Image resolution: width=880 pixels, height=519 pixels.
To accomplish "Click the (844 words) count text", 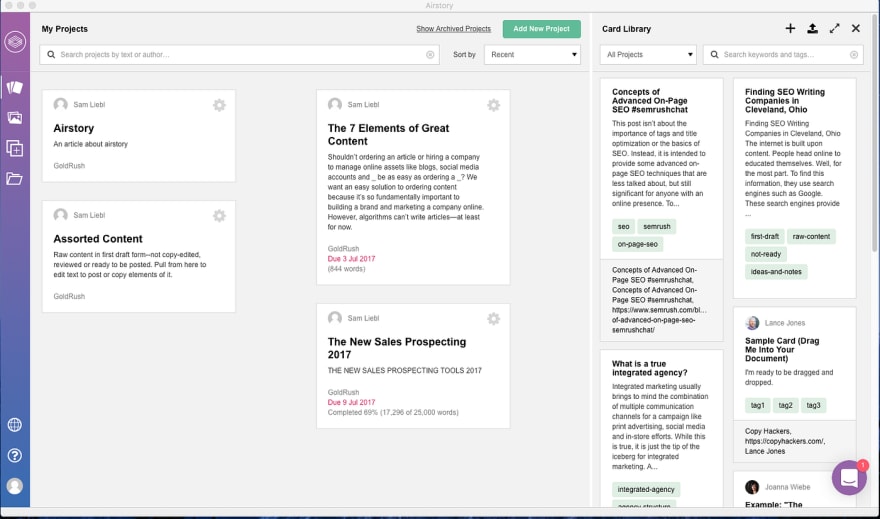I will 346,269.
